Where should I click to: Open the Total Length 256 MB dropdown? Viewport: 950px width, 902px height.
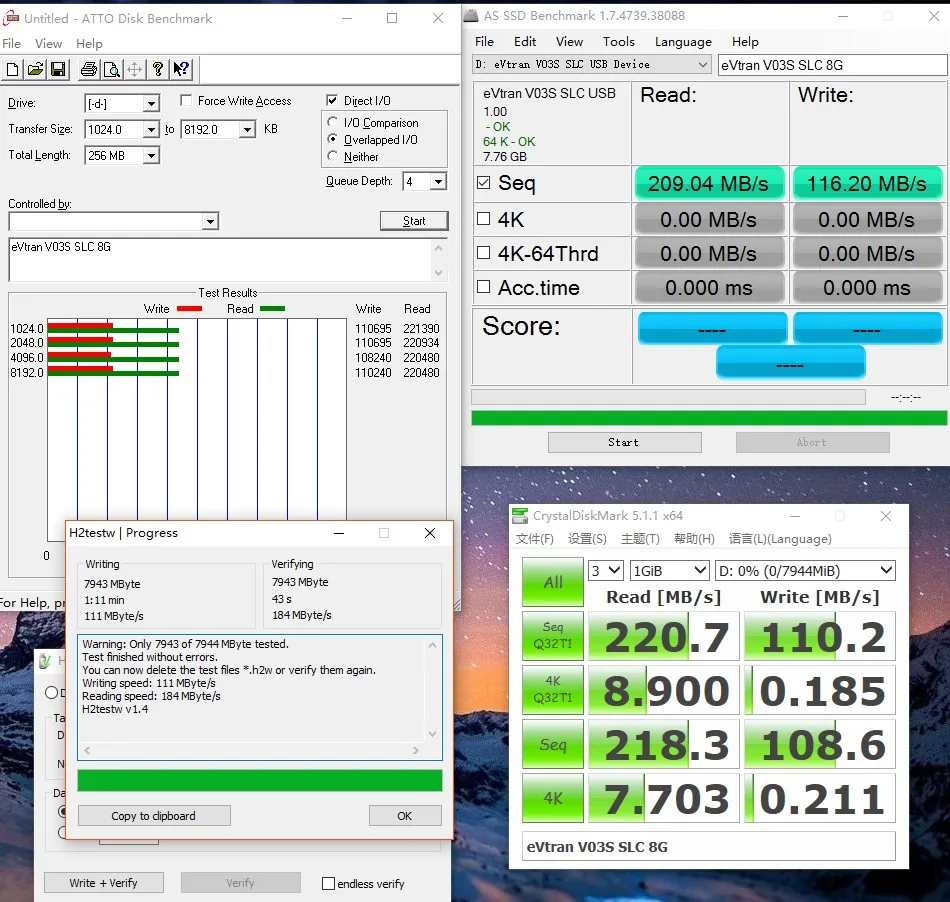click(x=151, y=156)
